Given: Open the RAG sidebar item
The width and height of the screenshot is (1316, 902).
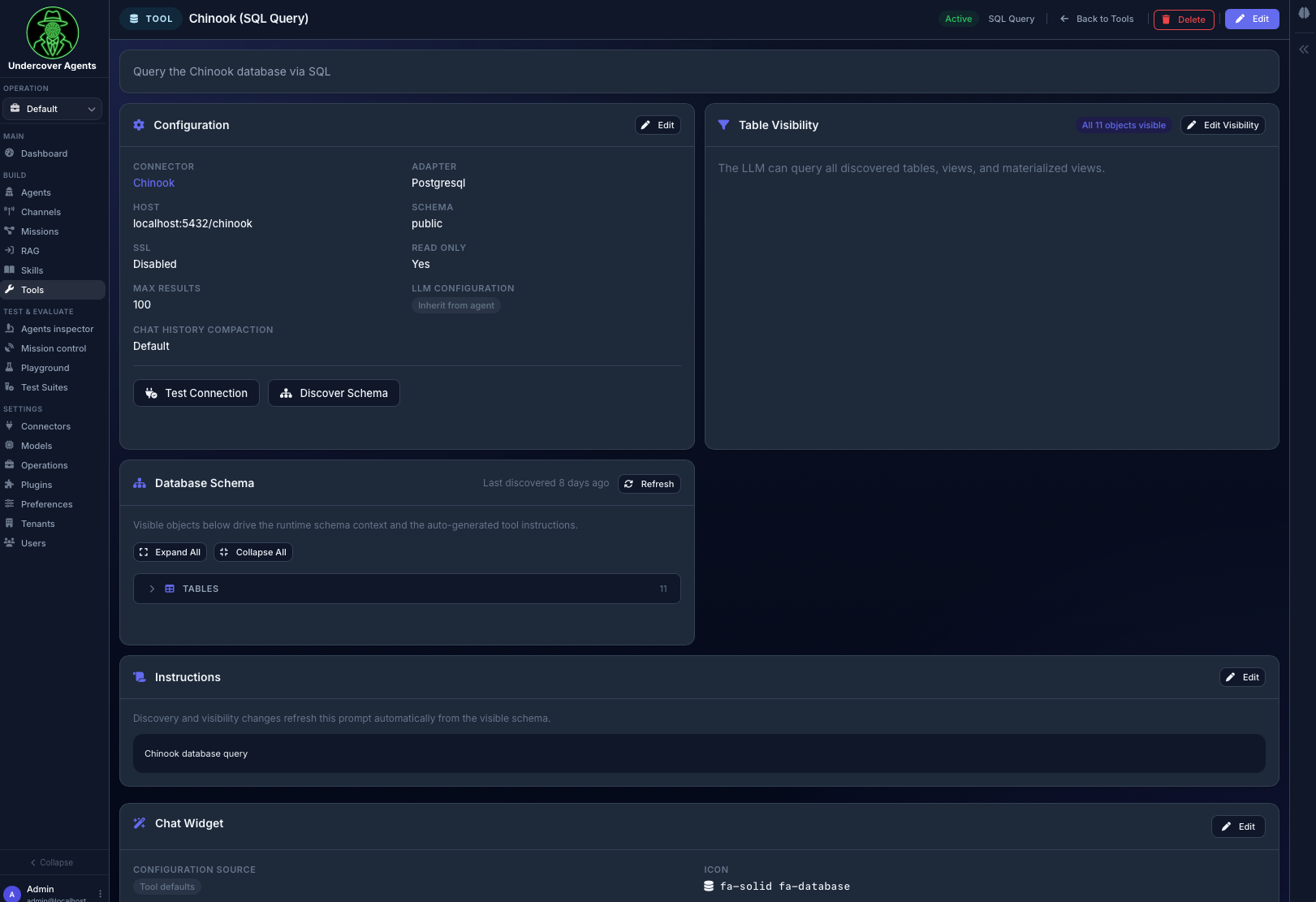Looking at the screenshot, I should (x=30, y=251).
